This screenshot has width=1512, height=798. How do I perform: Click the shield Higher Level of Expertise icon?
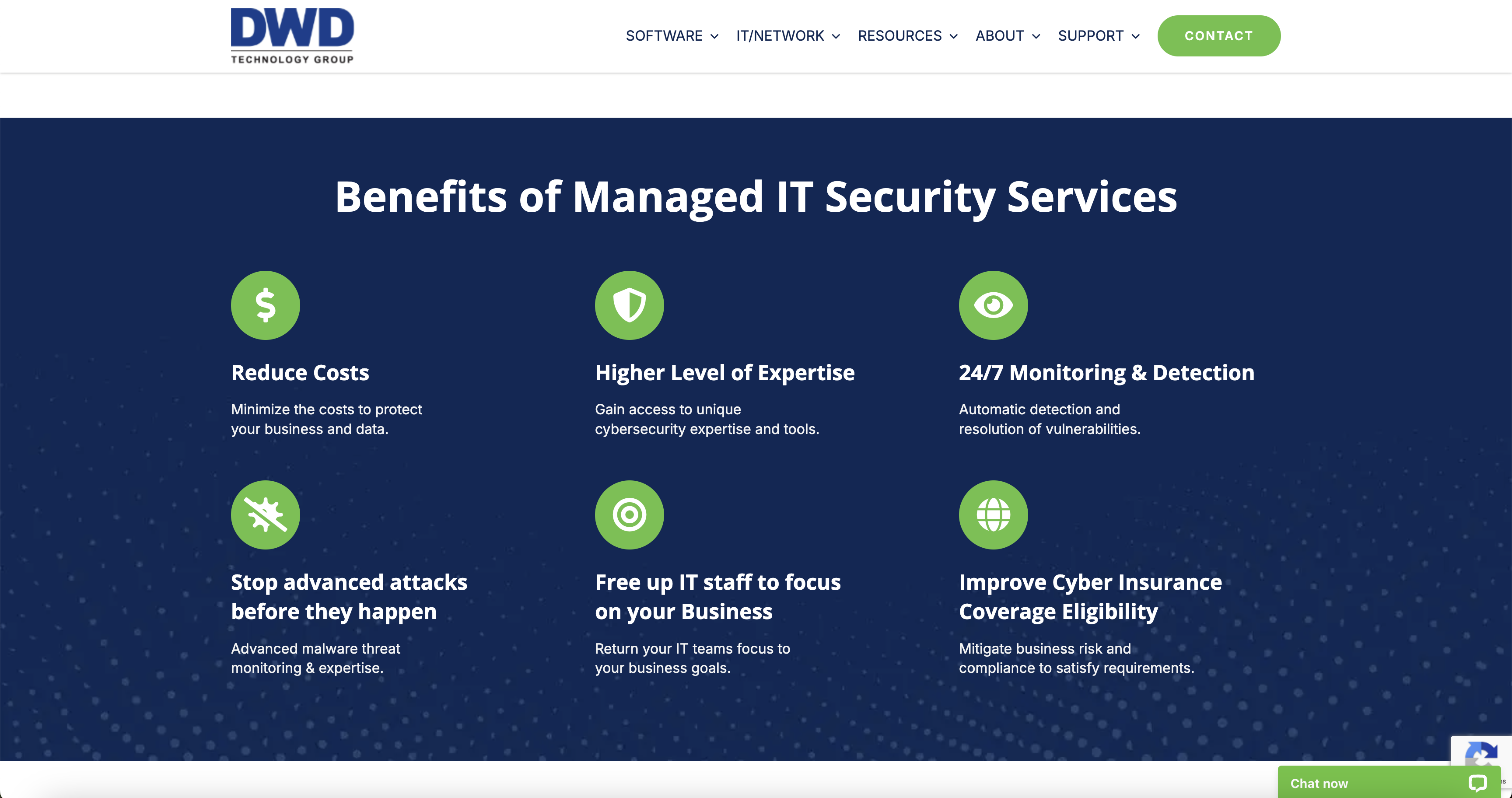point(629,305)
